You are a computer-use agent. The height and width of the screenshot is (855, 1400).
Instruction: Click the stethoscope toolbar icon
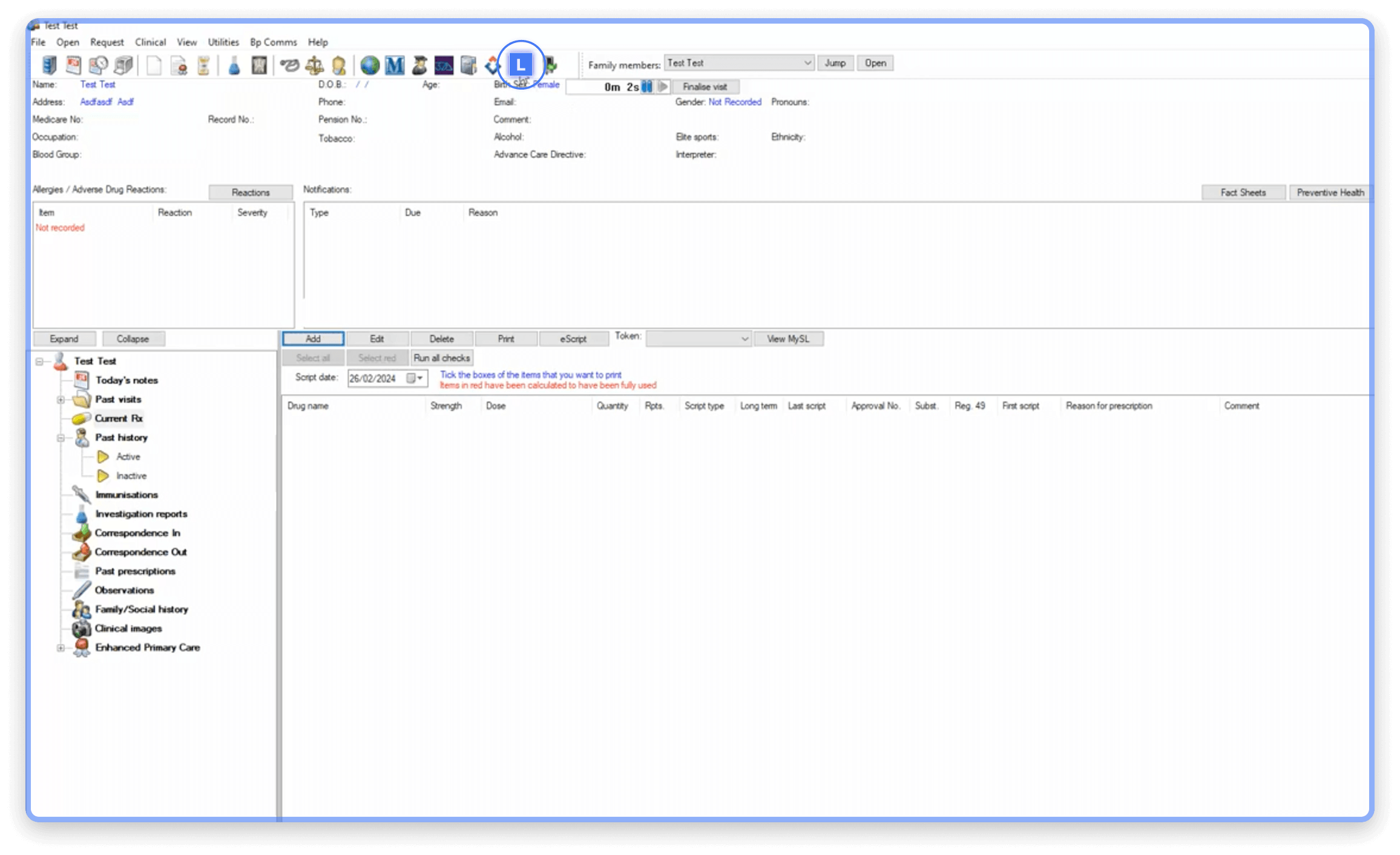(x=289, y=65)
